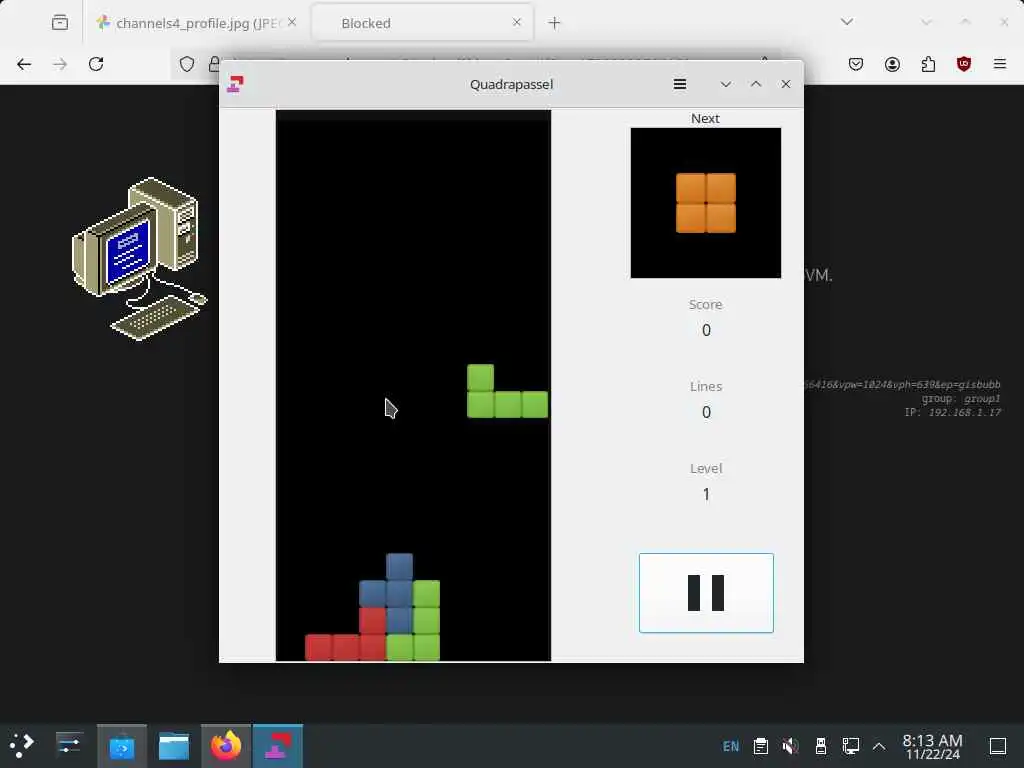Switch to the Blocked tab in Firefox
Viewport: 1024px width, 768px height.
[422, 23]
